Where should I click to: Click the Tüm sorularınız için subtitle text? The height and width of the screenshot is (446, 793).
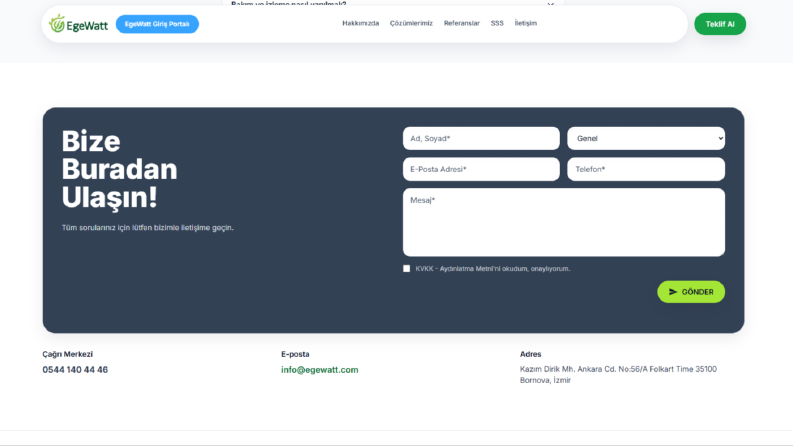click(148, 228)
